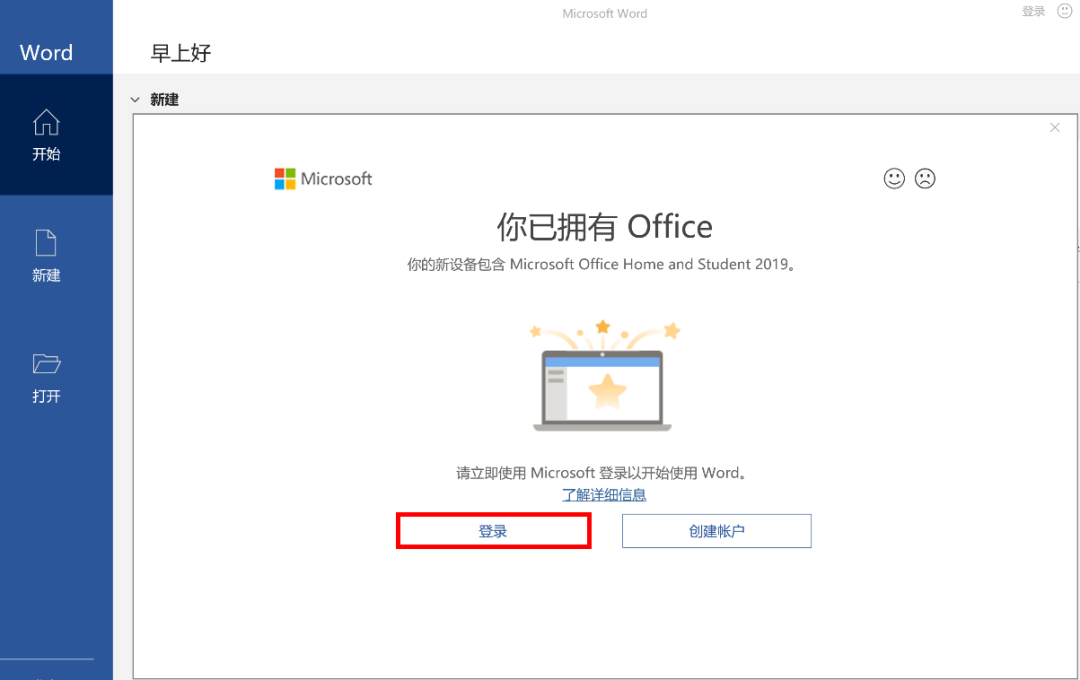
Task: Click the sad frown face in dialog
Action: 925,178
